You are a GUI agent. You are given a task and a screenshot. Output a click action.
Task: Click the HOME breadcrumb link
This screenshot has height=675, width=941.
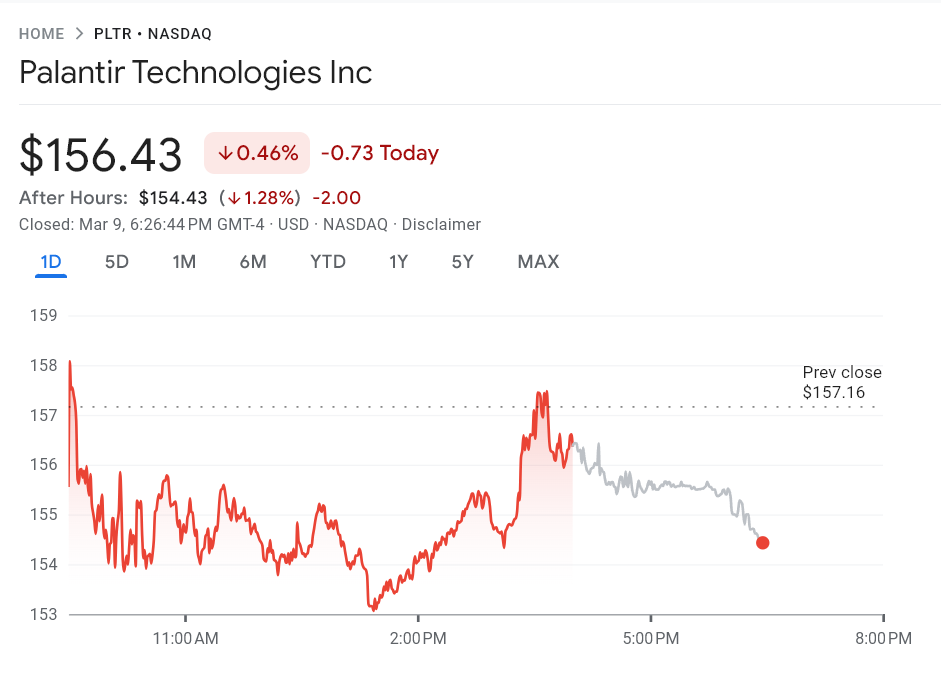pyautogui.click(x=42, y=34)
